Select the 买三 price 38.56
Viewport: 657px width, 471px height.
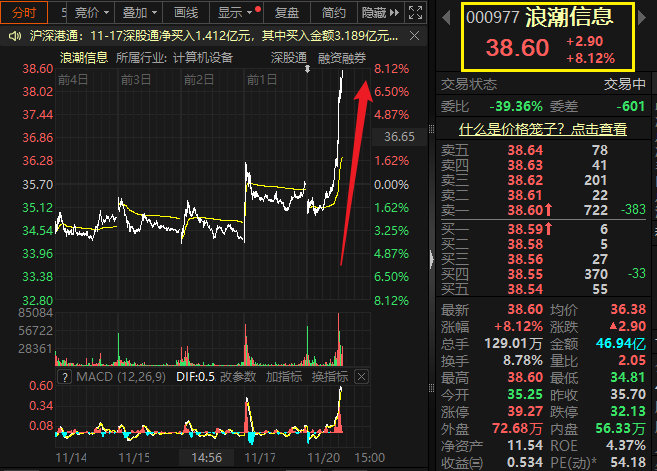pyautogui.click(x=525, y=259)
